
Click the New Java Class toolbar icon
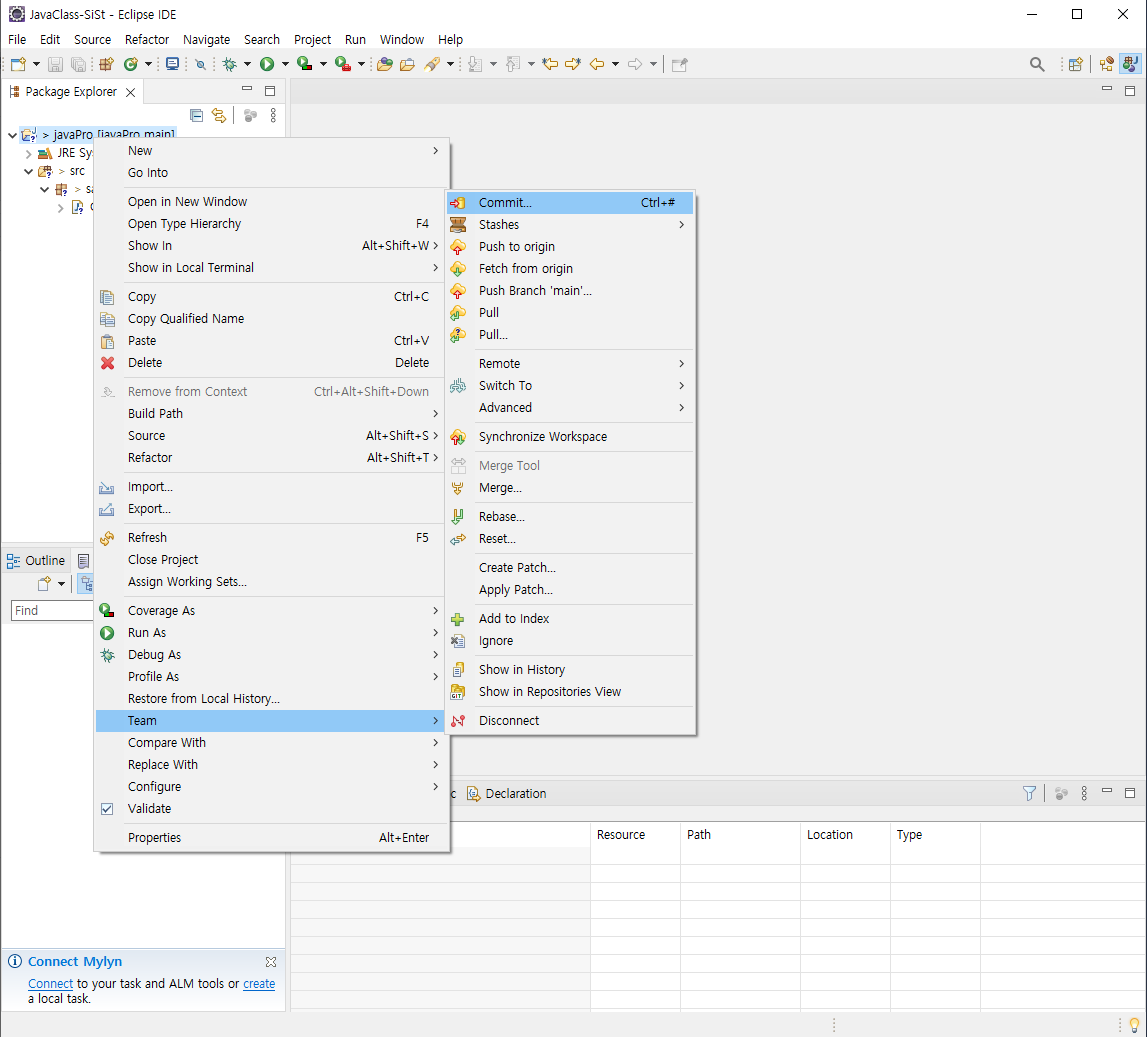click(131, 64)
